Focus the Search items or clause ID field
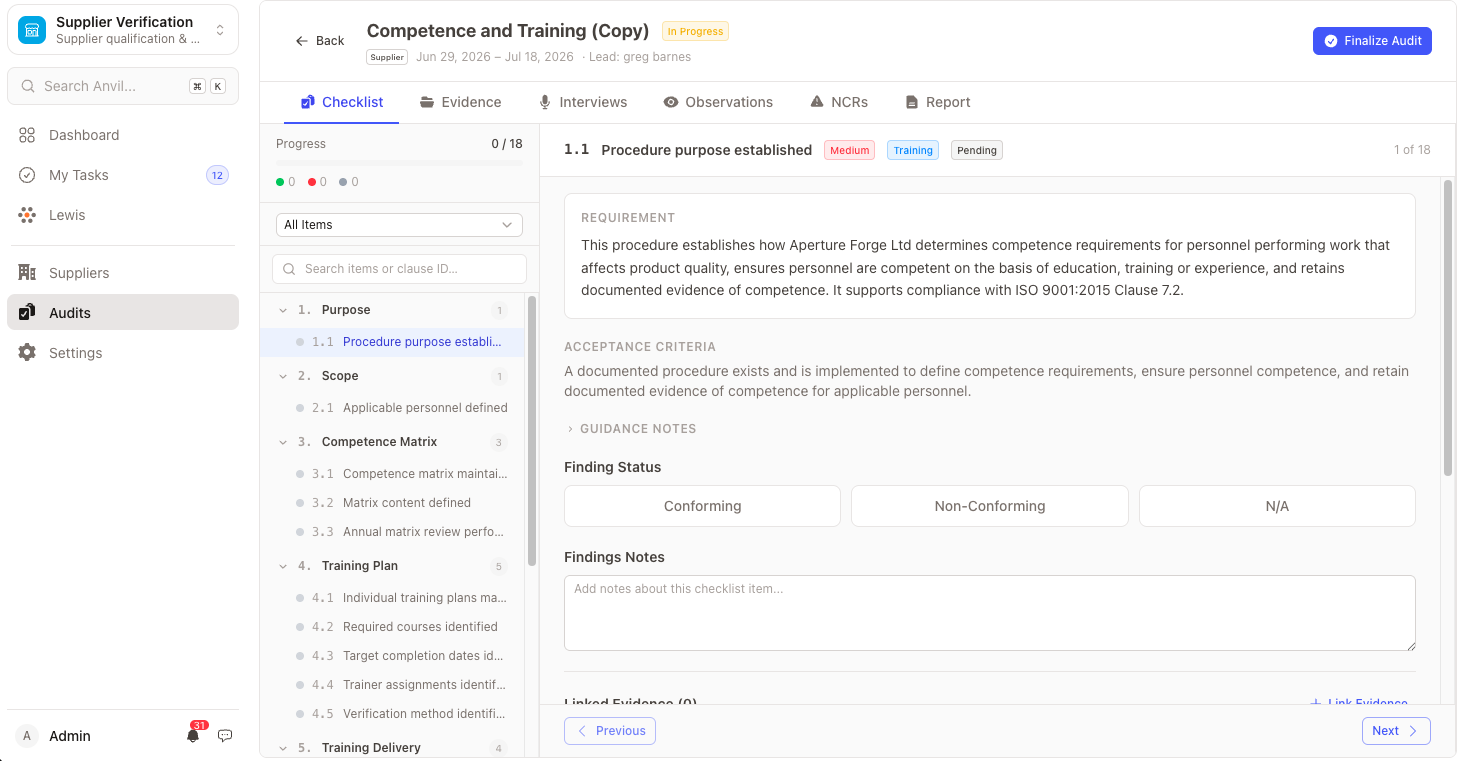 coord(399,269)
